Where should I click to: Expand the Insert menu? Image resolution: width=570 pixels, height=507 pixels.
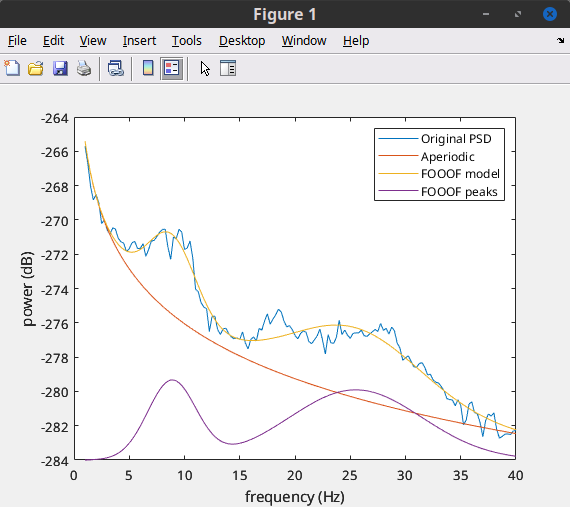coord(139,41)
